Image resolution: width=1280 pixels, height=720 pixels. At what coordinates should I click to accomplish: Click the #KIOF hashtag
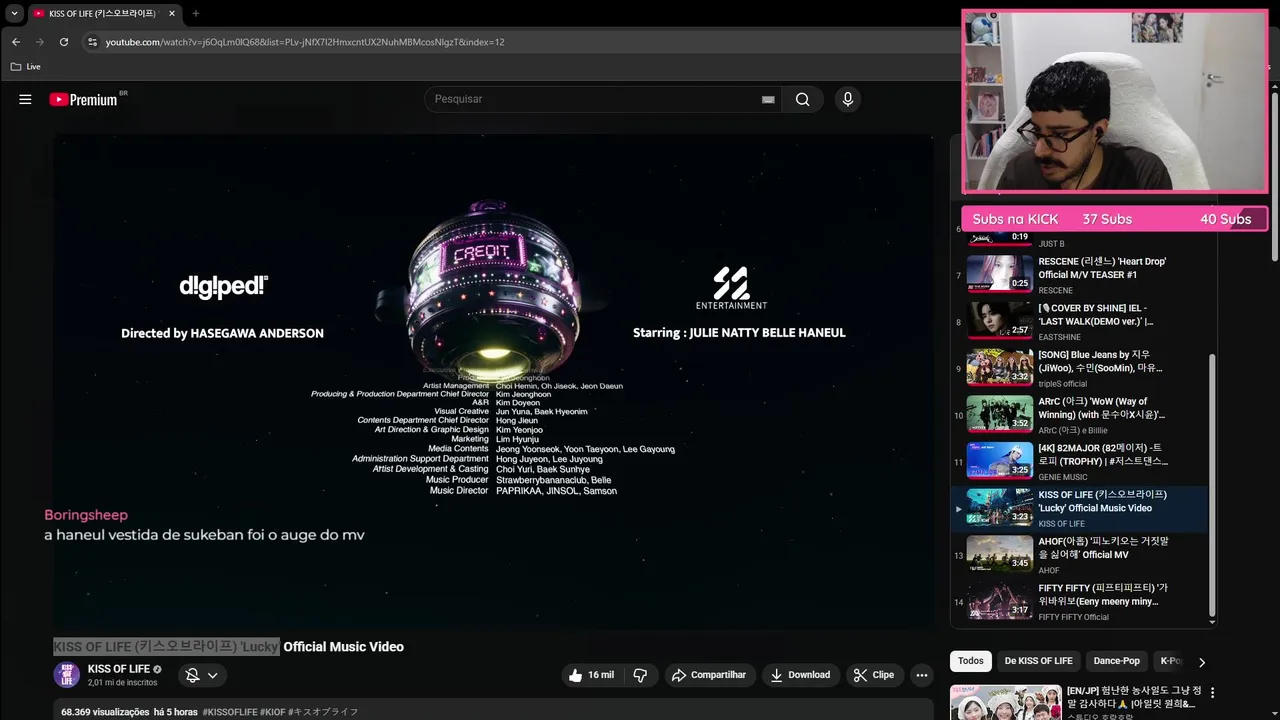pos(272,712)
